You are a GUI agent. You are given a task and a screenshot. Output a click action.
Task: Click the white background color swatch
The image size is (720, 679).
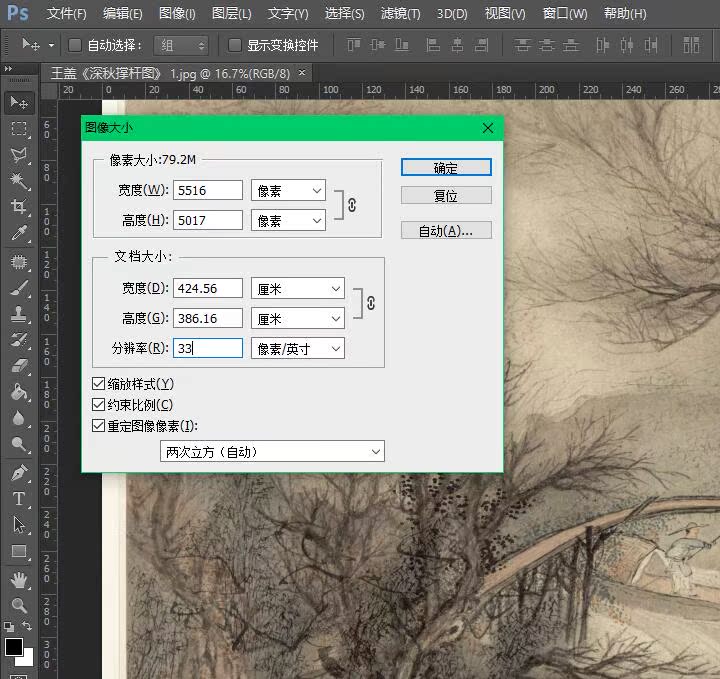tap(28, 661)
